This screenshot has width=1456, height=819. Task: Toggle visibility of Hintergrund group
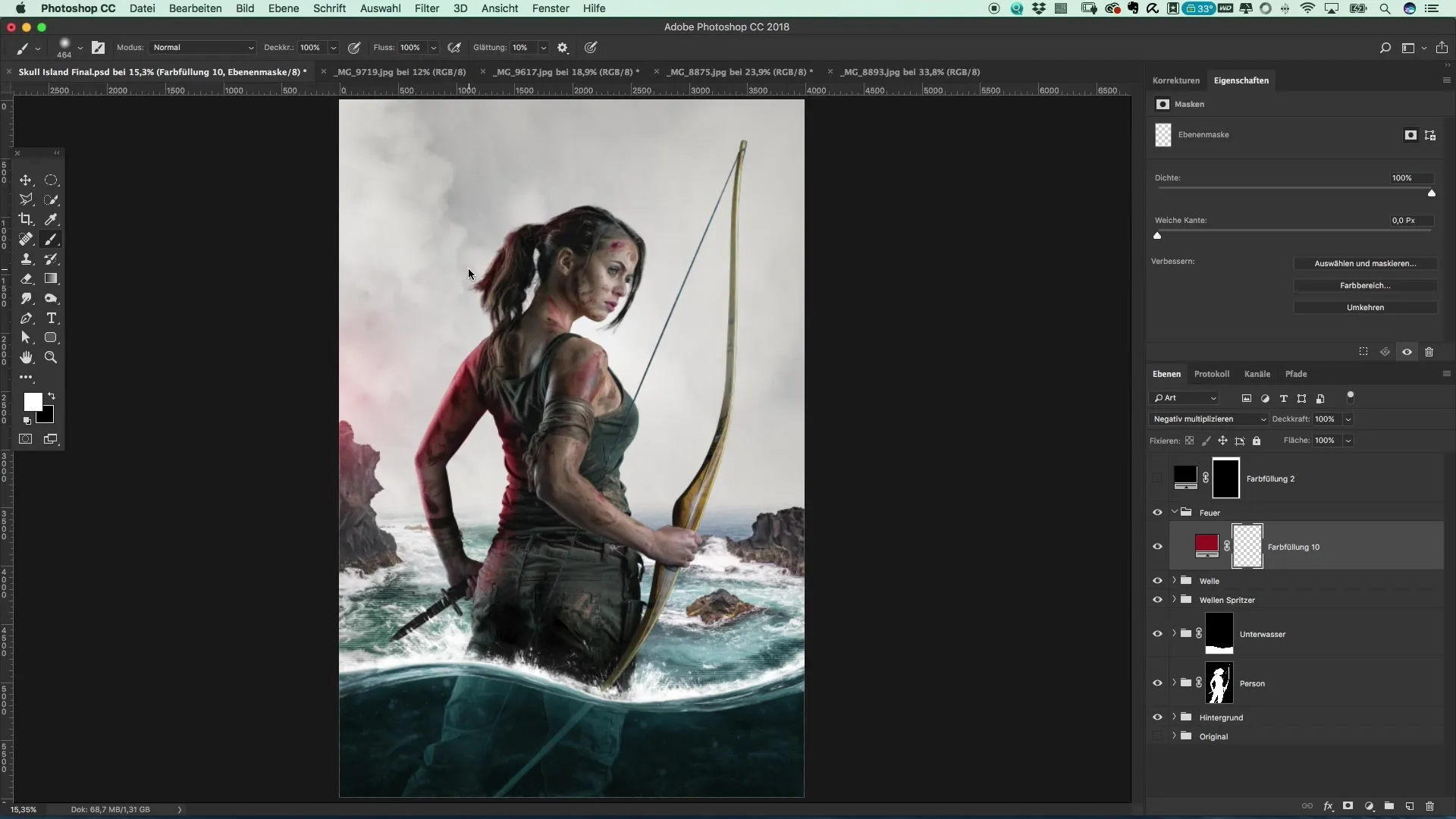[1157, 717]
